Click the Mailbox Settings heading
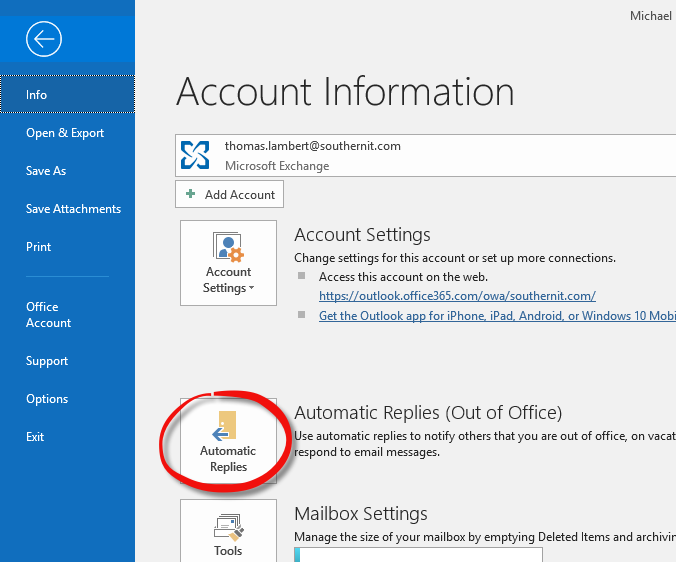The height and width of the screenshot is (562, 676). click(361, 514)
